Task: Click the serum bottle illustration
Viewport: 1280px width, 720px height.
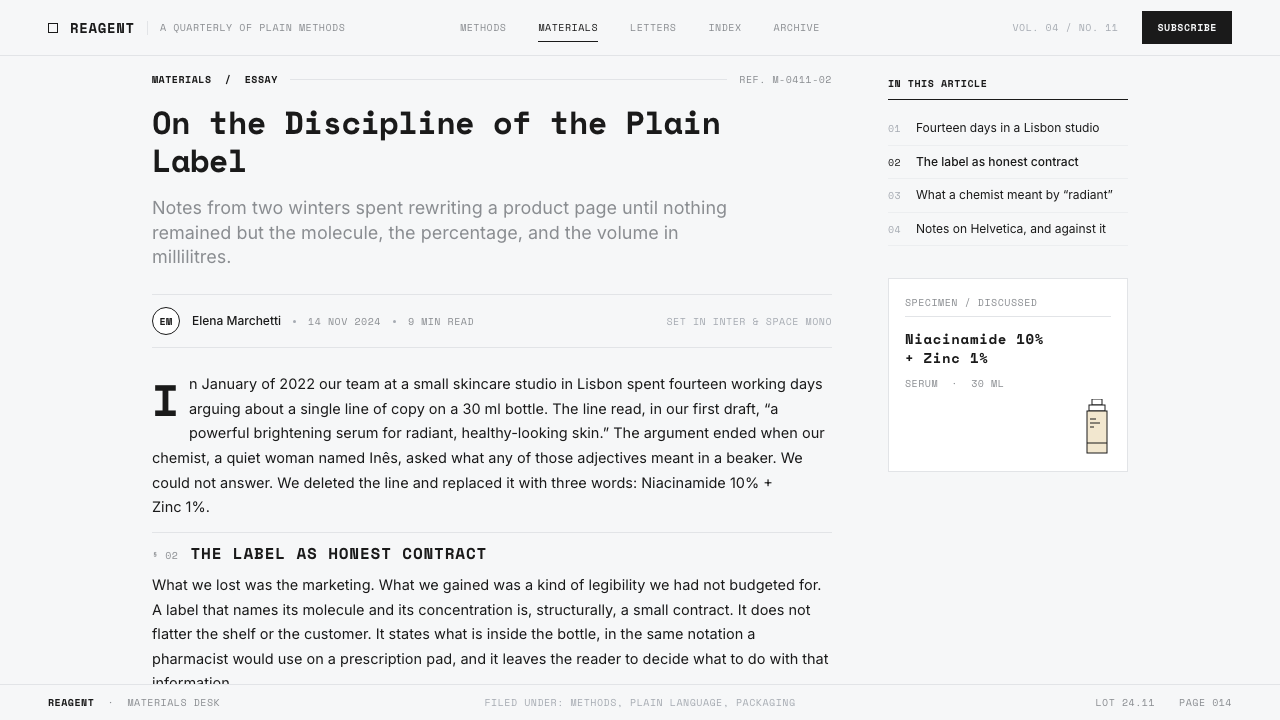Action: click(x=1097, y=427)
